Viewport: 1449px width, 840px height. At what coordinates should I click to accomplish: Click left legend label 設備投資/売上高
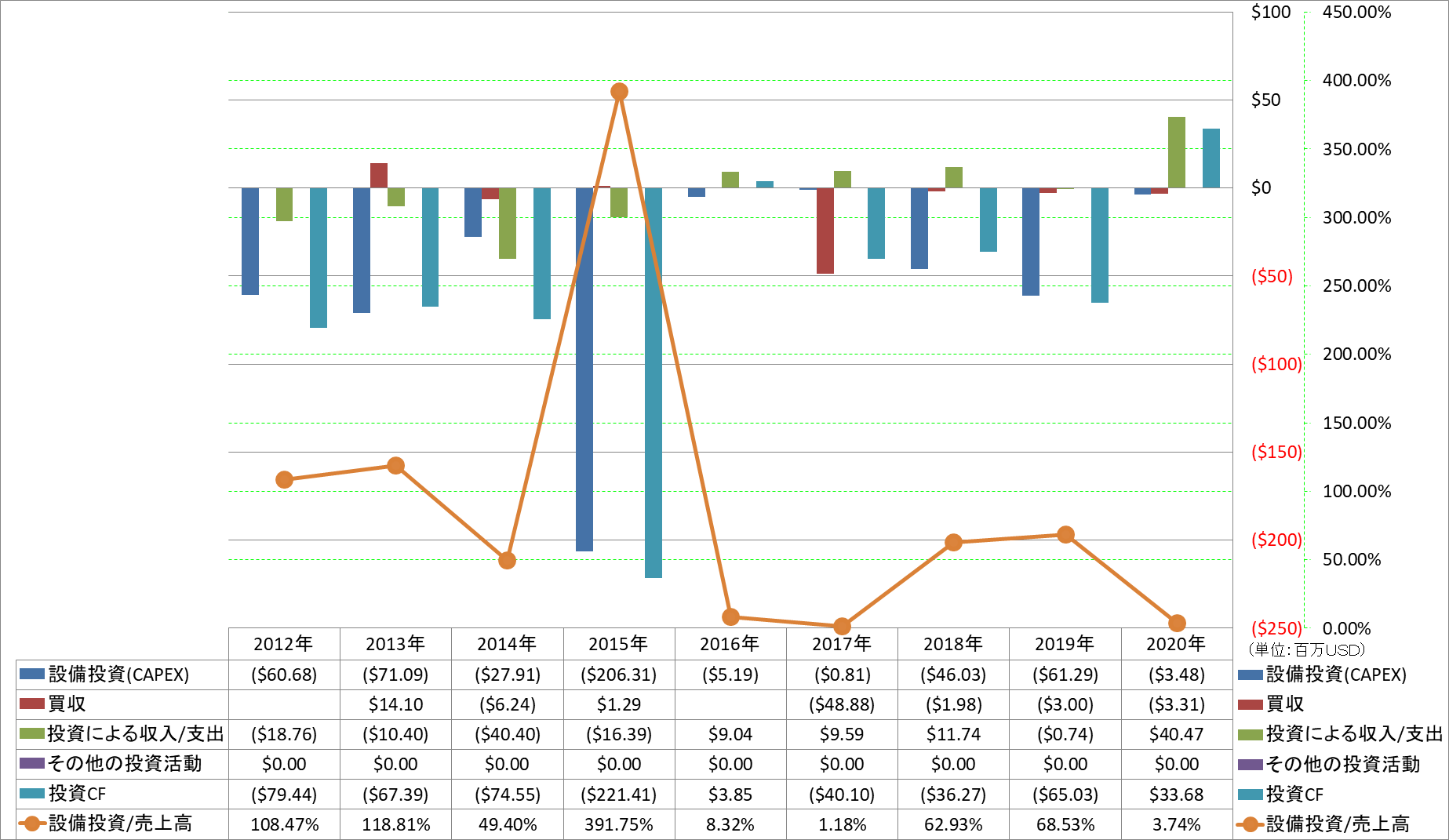click(120, 824)
